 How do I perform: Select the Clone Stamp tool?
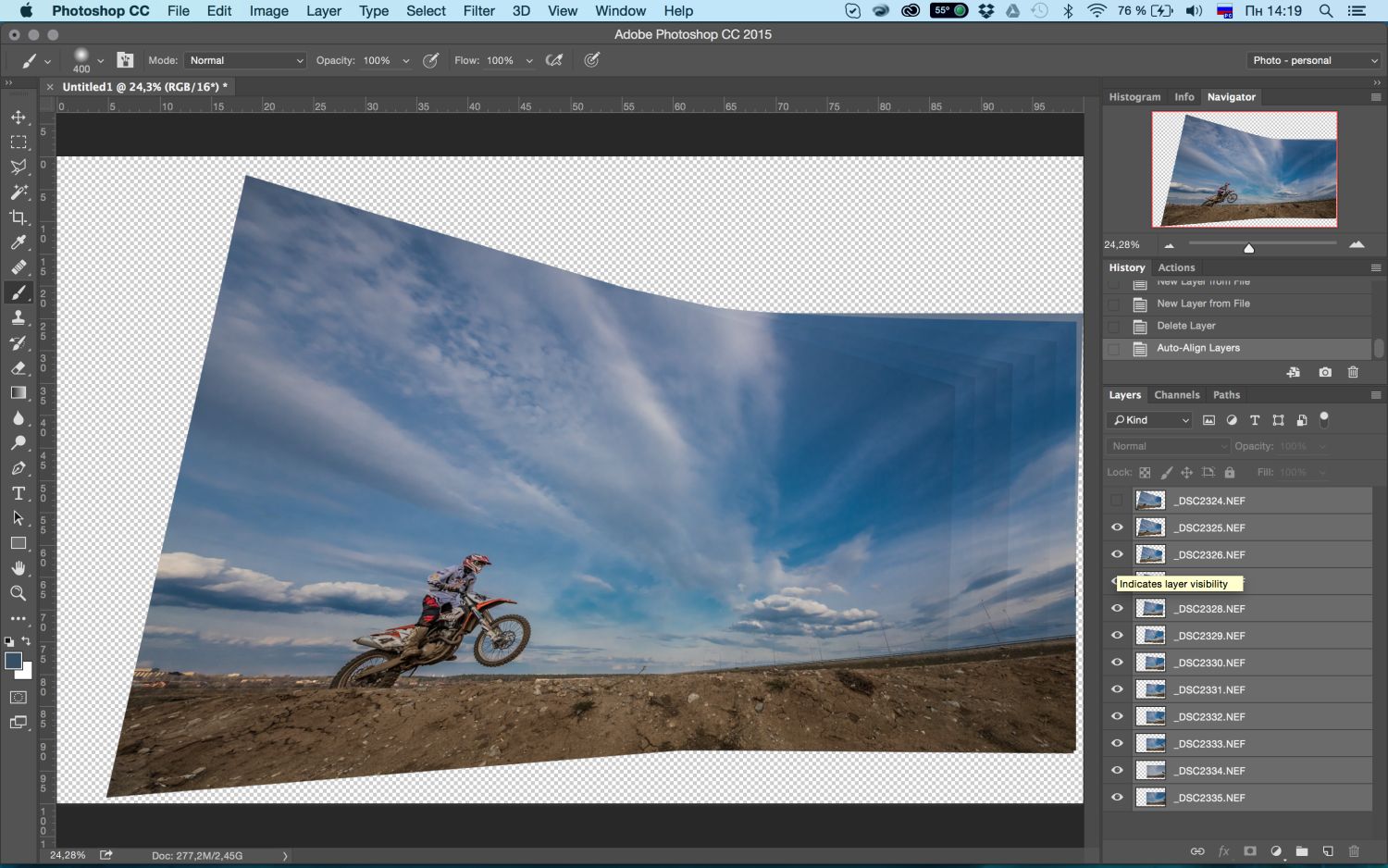19,317
